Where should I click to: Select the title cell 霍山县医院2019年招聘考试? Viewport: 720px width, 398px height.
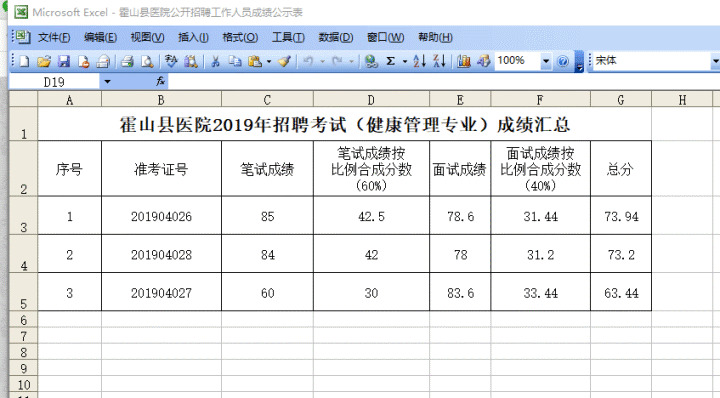click(x=344, y=124)
